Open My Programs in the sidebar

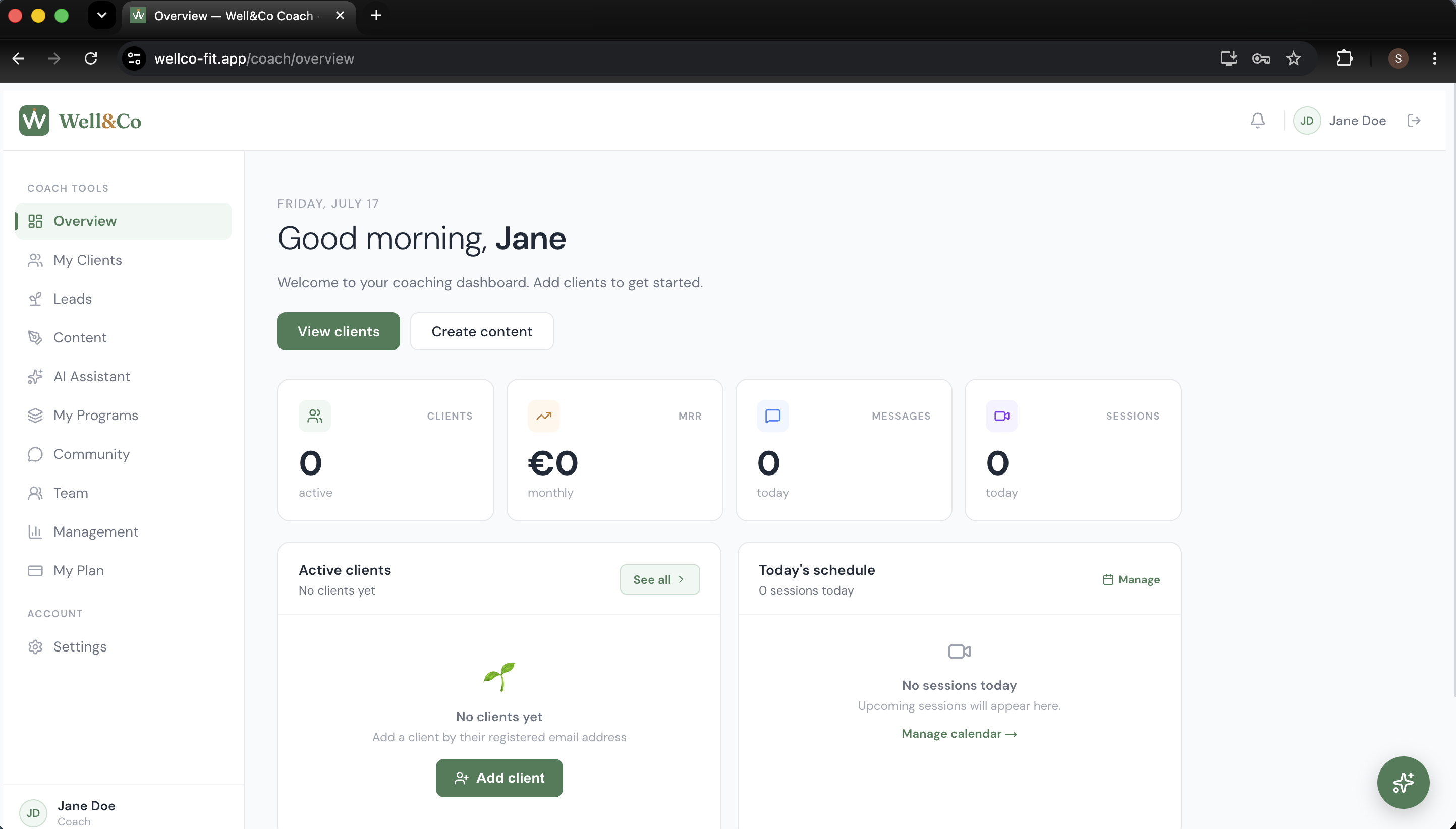(124, 415)
